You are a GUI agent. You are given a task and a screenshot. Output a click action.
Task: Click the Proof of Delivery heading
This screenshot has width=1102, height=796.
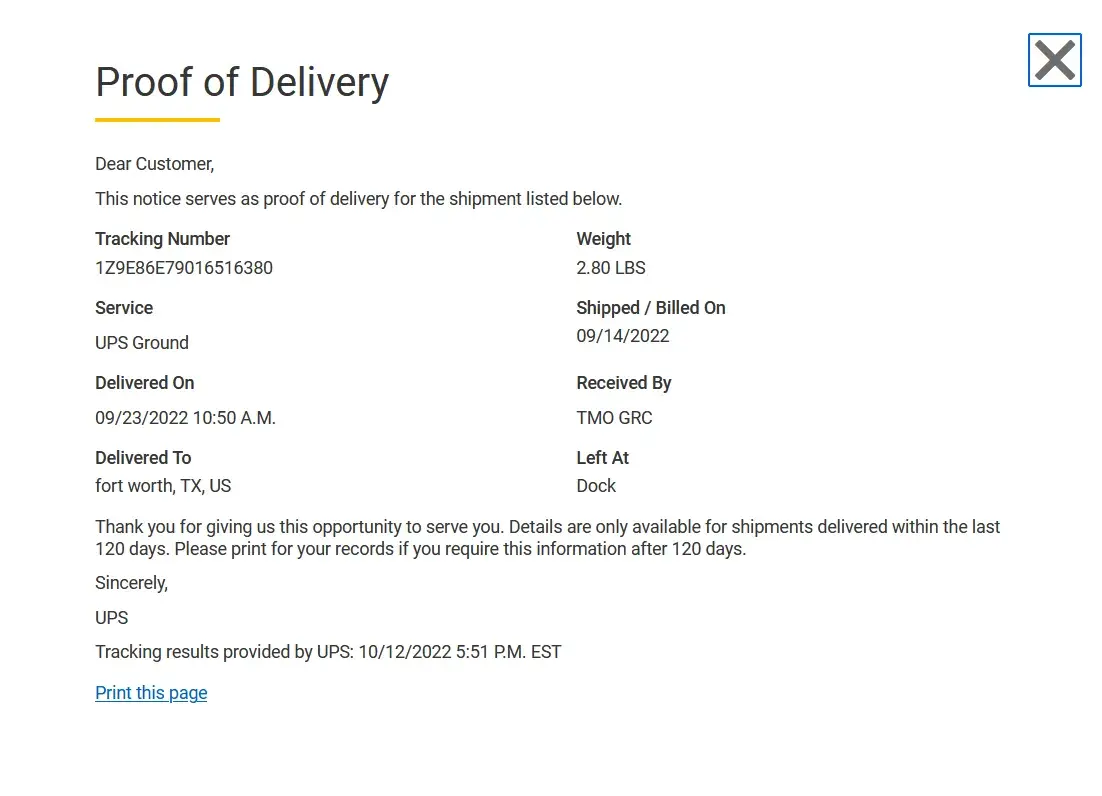click(x=242, y=82)
